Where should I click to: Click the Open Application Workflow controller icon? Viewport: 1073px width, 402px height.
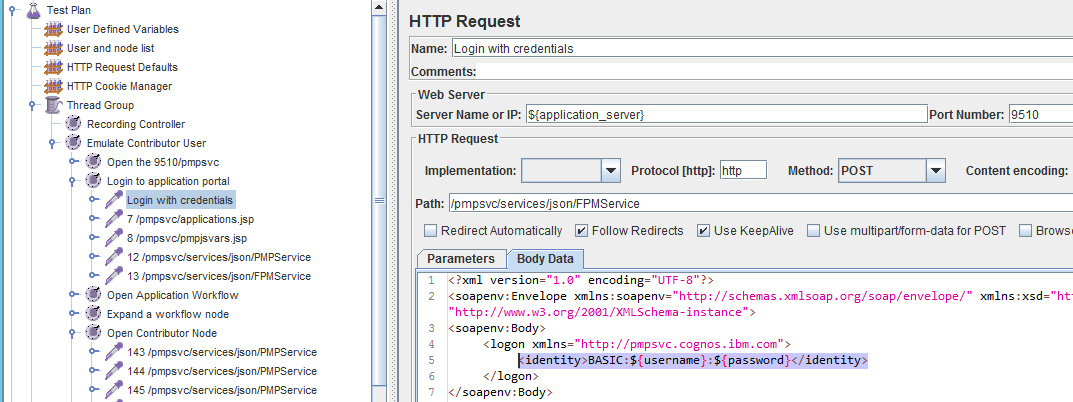point(94,295)
